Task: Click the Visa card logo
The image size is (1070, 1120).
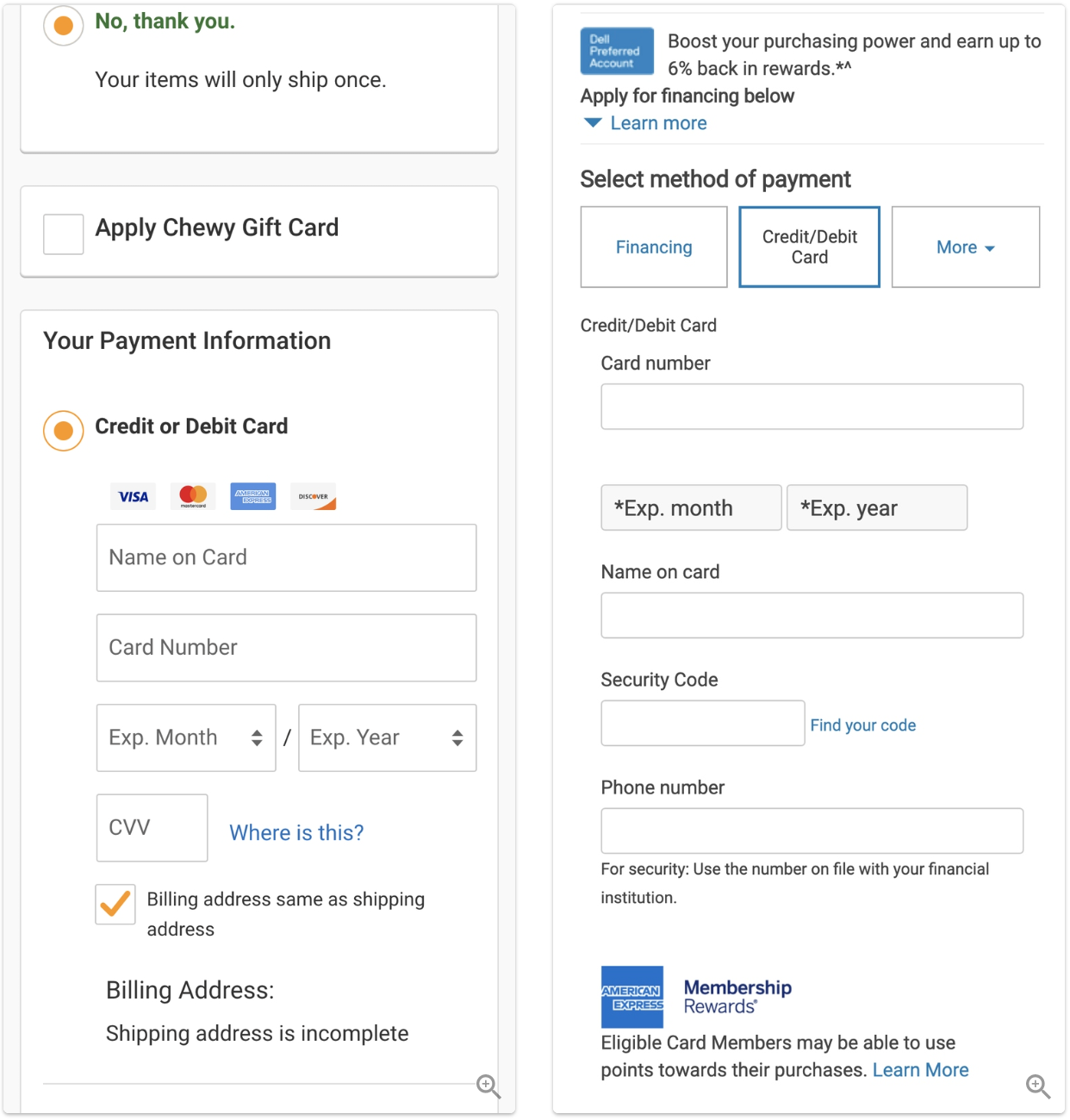Action: (134, 496)
